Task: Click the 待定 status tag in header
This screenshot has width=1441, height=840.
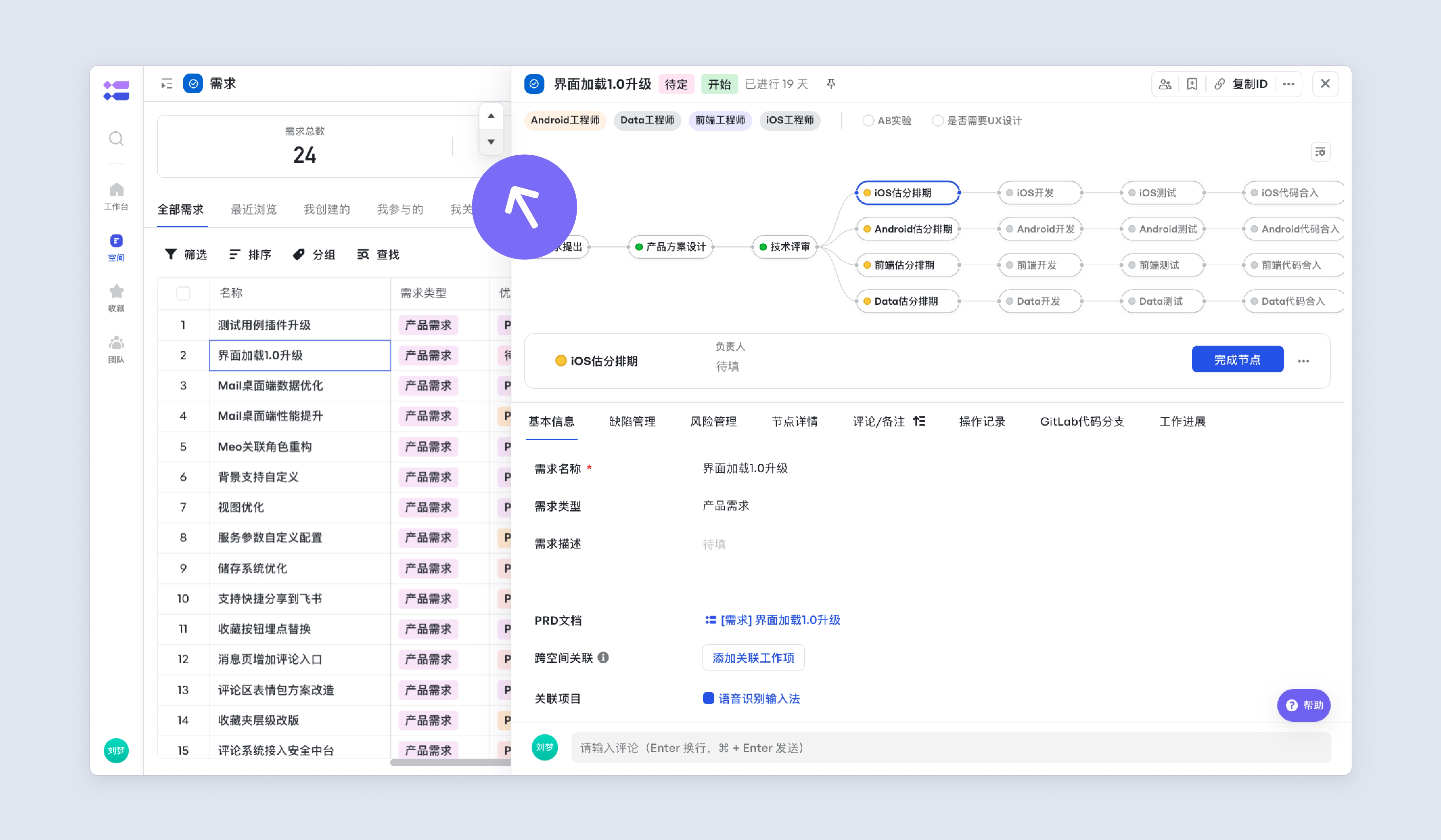Action: tap(676, 84)
